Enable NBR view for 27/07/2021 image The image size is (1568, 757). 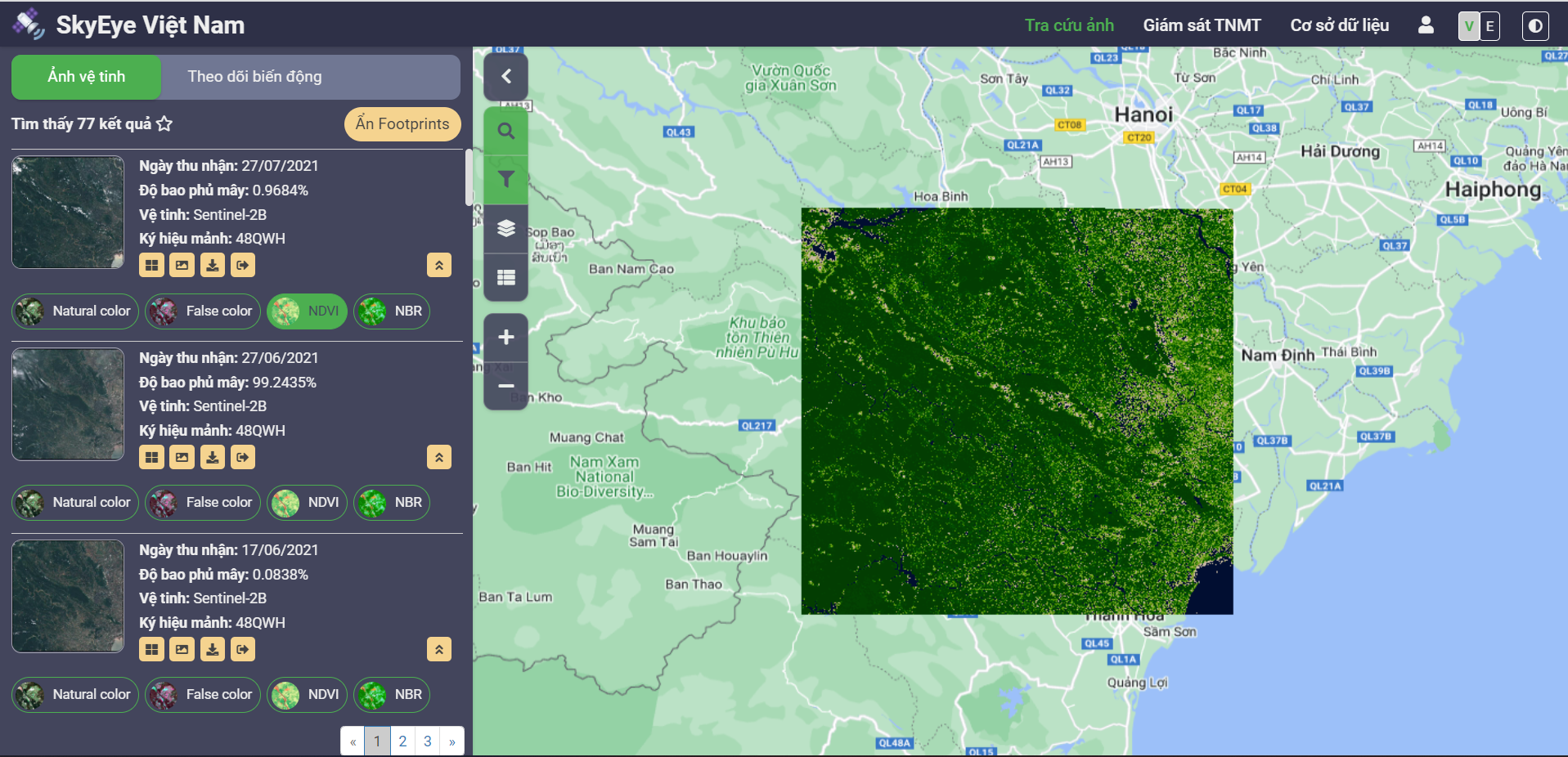392,311
